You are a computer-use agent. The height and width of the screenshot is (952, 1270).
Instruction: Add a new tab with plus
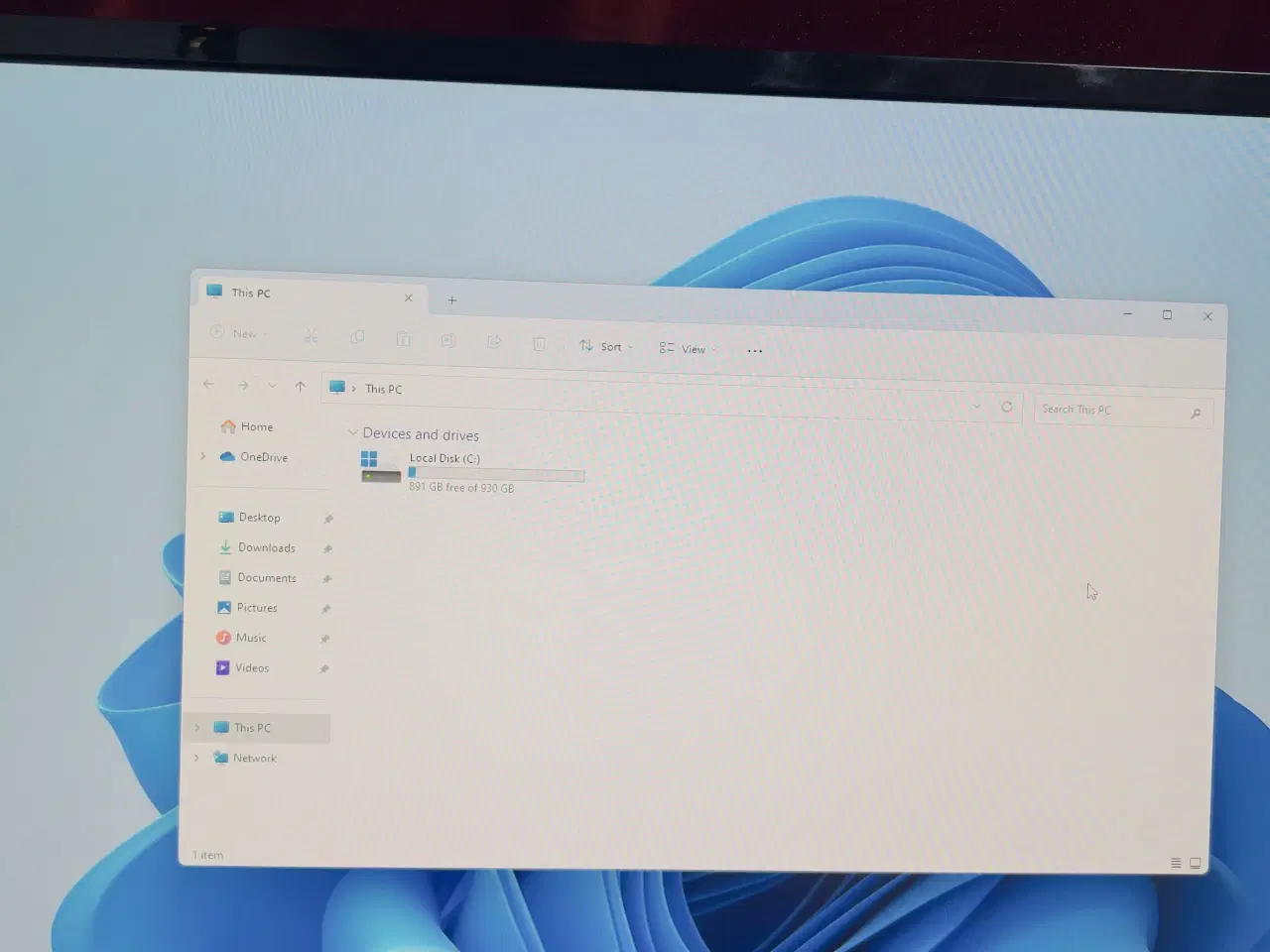(x=451, y=299)
